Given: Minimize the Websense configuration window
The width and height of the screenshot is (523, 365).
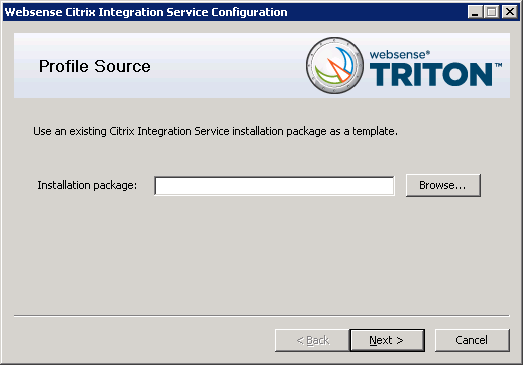Looking at the screenshot, I should coord(475,12).
